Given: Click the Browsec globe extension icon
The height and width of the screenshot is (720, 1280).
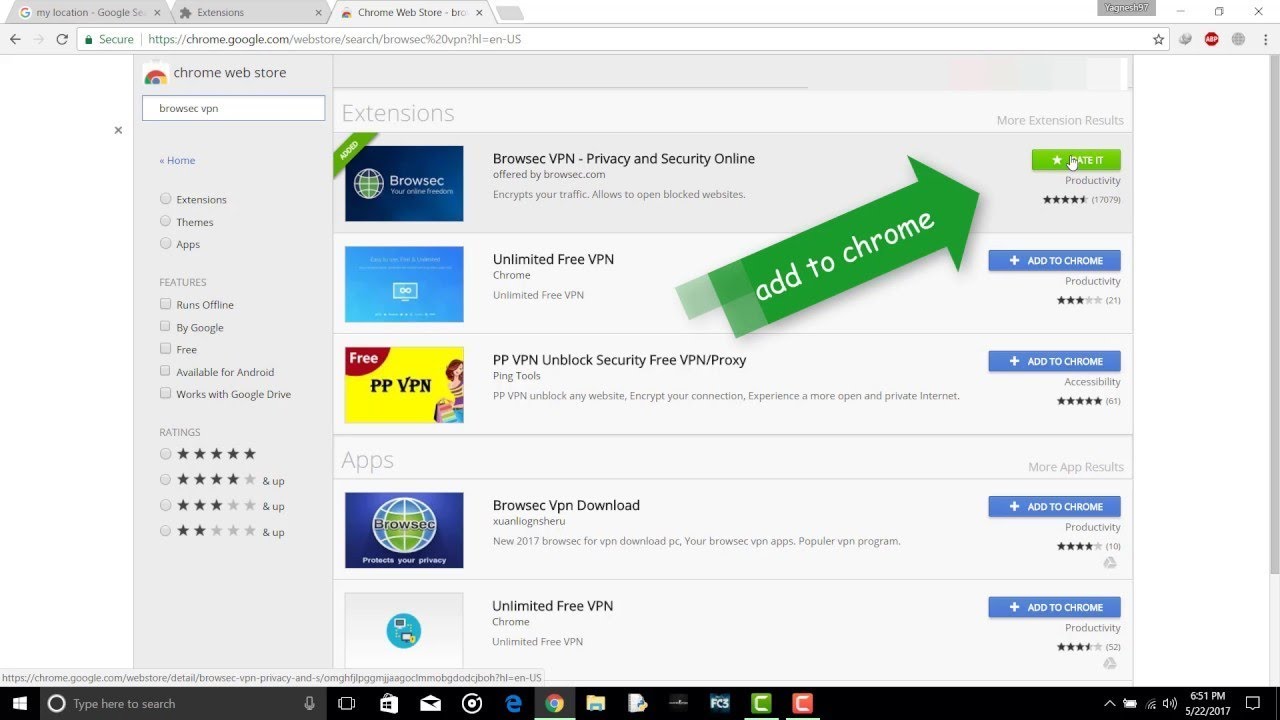Looking at the screenshot, I should (1238, 39).
